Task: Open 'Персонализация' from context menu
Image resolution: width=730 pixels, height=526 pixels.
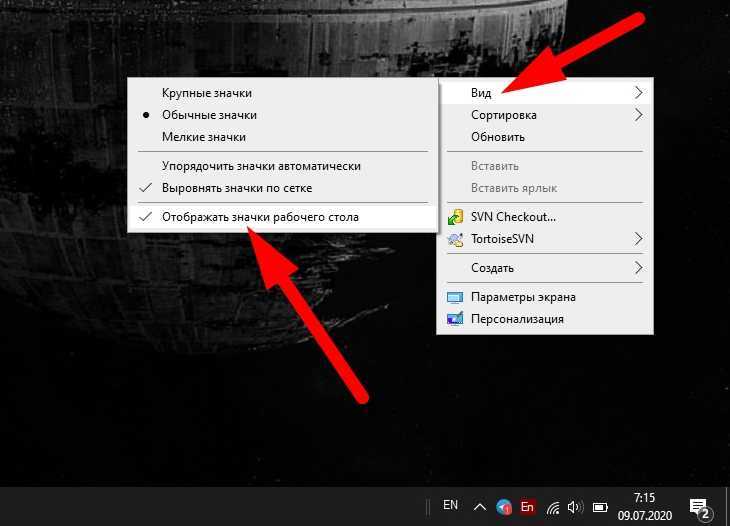Action: 545,319
